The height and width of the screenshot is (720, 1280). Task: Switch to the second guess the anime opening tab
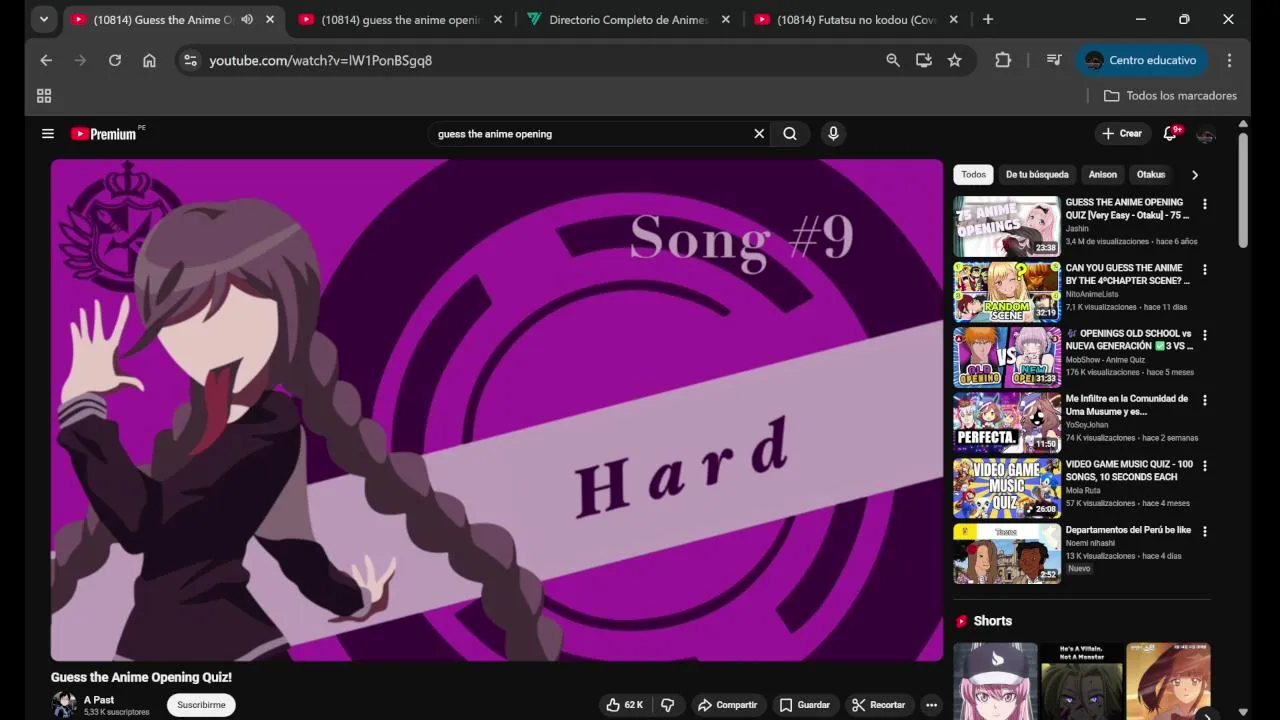400,19
